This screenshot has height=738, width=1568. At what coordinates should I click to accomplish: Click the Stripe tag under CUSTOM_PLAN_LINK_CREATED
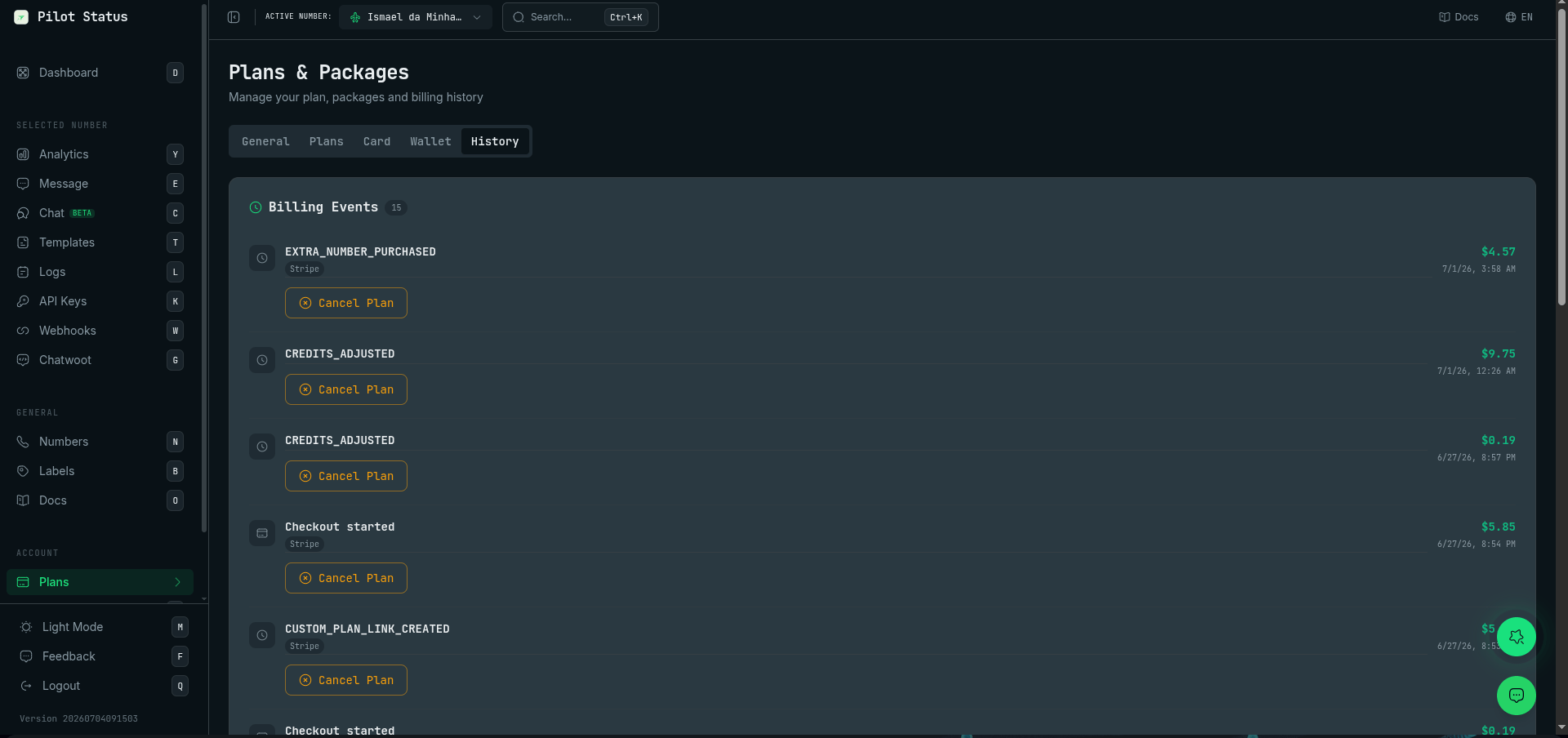305,646
